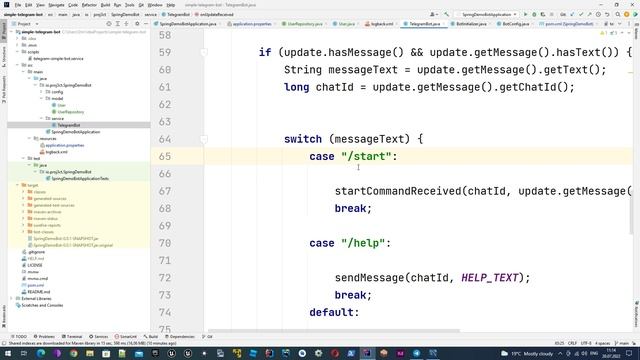The width and height of the screenshot is (640, 360).
Task: Expand the External Libraries node
Action: tap(11, 298)
